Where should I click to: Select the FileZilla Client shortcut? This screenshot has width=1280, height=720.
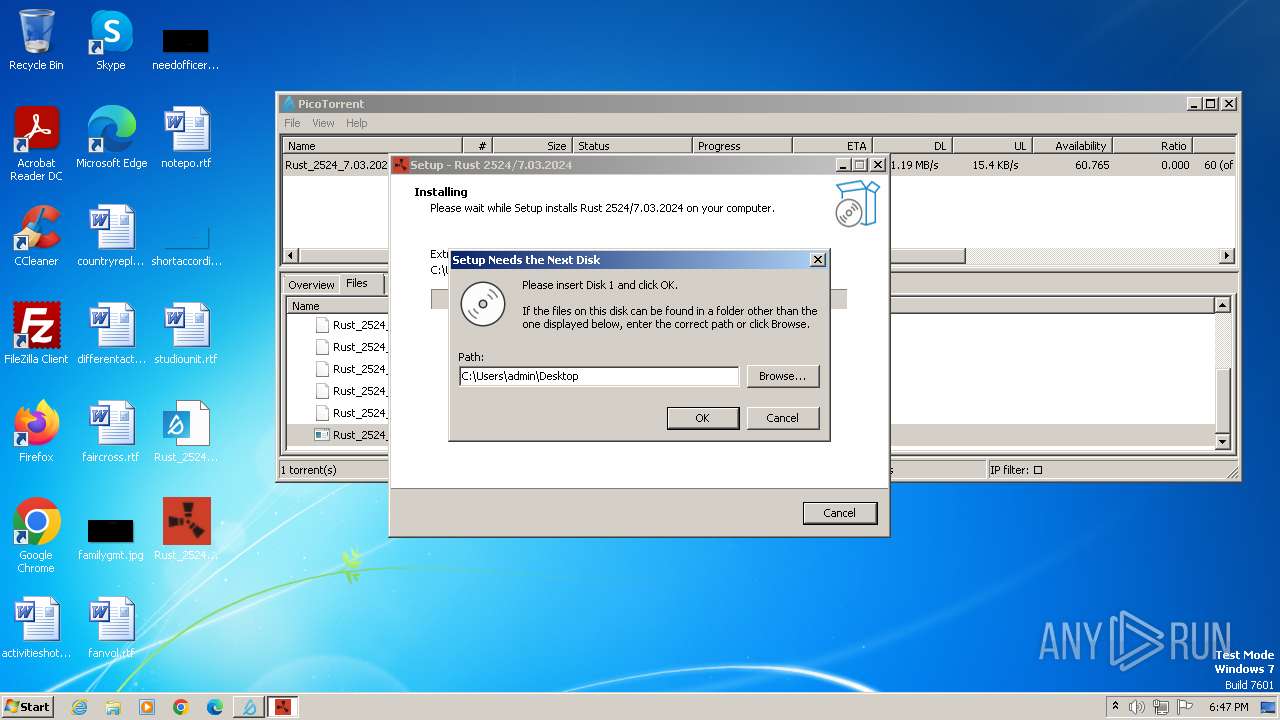36,334
